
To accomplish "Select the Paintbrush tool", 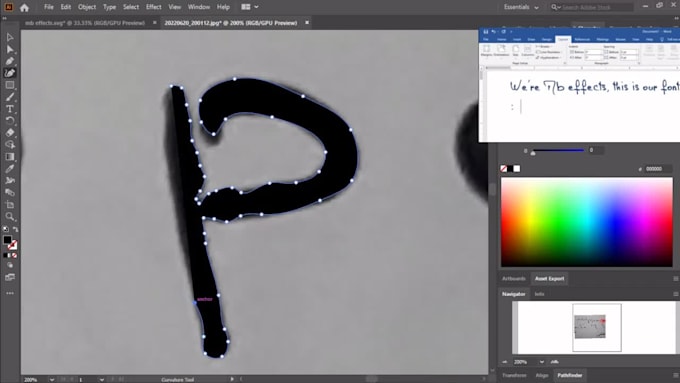I will click(10, 97).
